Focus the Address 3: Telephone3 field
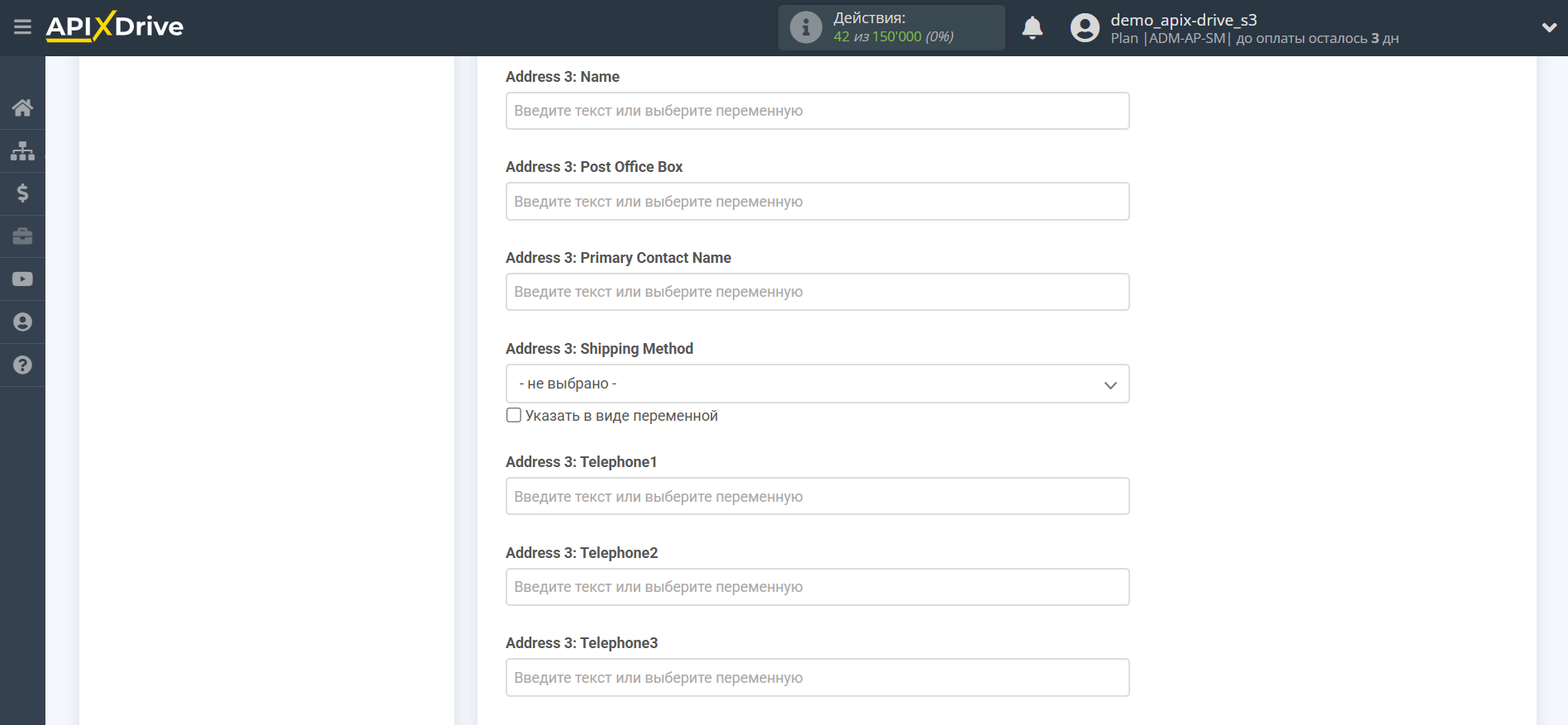 point(817,678)
